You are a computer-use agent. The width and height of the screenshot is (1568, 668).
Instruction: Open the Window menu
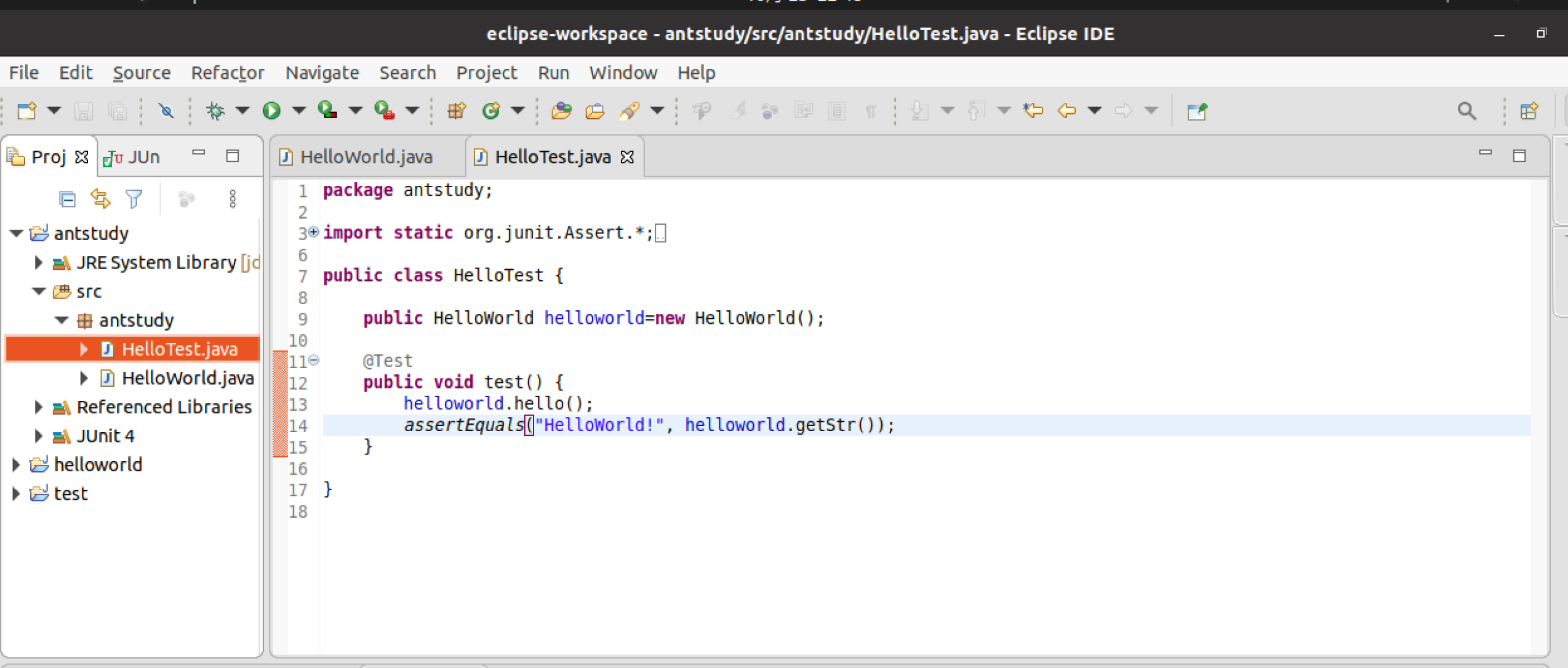tap(623, 73)
